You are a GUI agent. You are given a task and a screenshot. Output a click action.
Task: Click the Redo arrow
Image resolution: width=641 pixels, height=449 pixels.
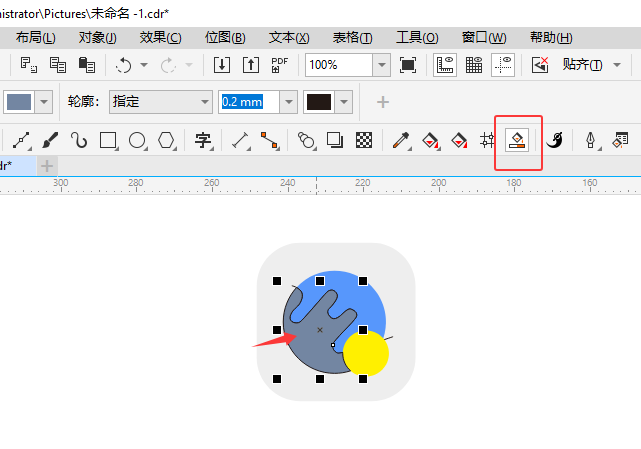(168, 65)
